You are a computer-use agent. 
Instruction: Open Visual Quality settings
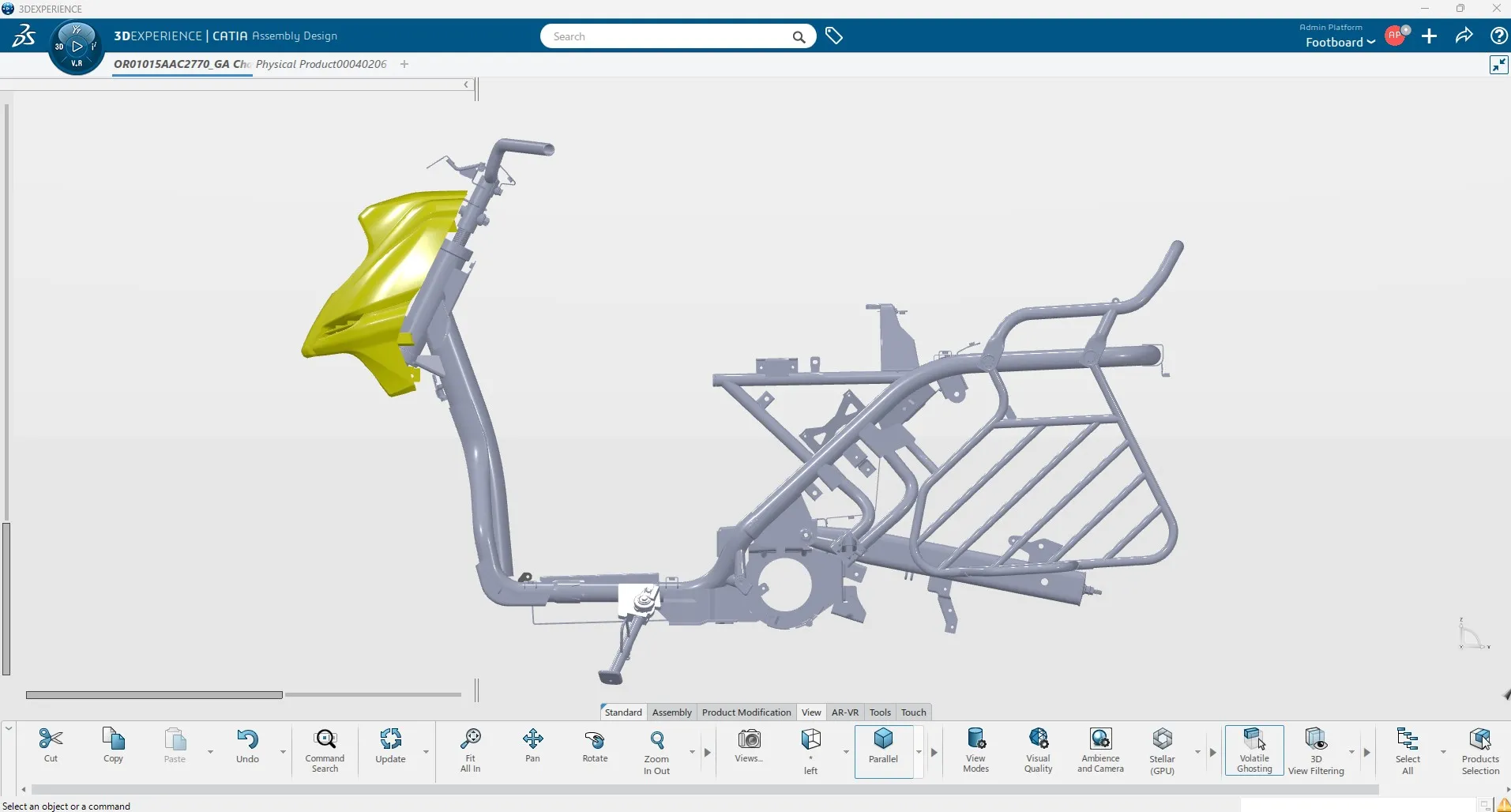1038,749
